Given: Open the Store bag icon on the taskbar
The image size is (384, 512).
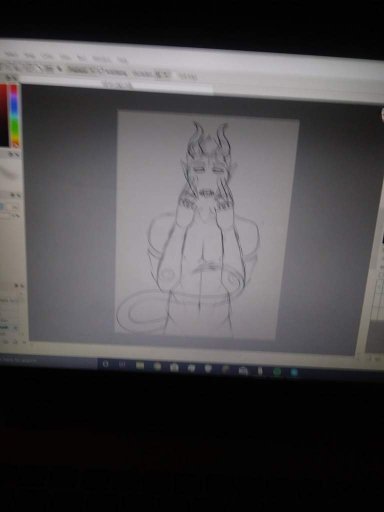Looking at the screenshot, I should tap(174, 367).
